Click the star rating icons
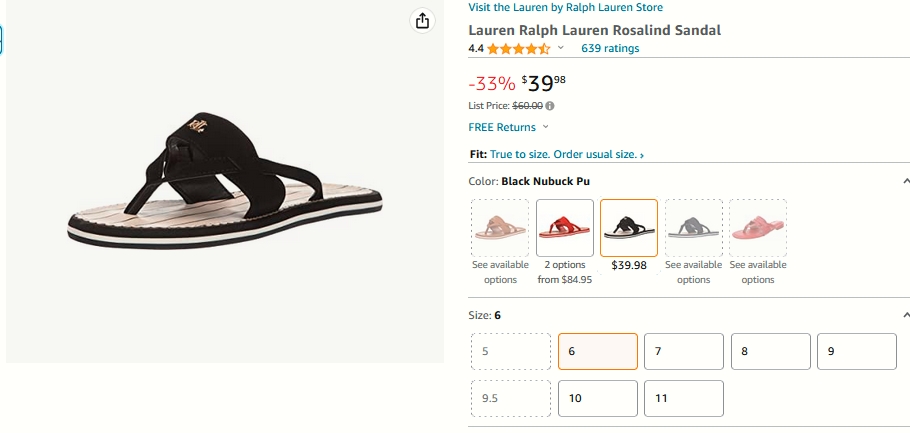 (518, 48)
